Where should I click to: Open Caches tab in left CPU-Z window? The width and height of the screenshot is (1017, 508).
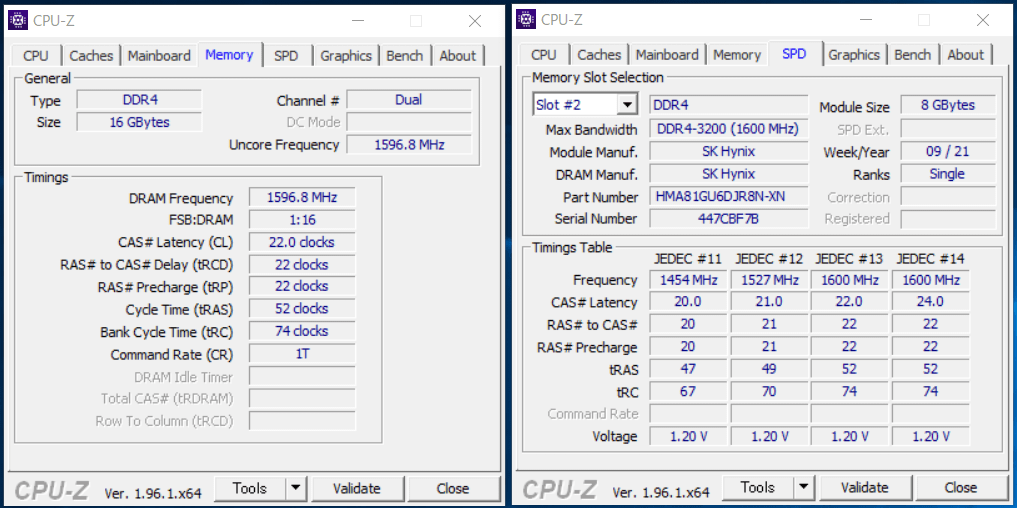[91, 56]
